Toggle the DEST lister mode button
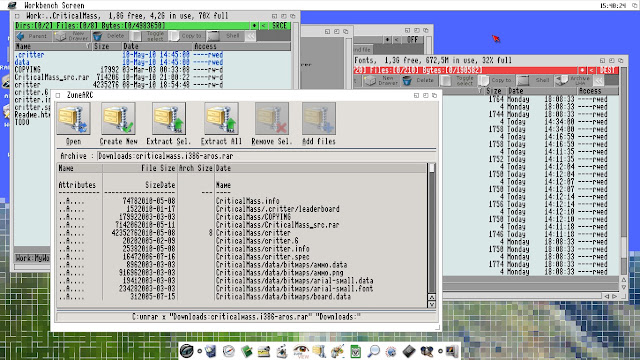This screenshot has width=640, height=360. click(608, 70)
